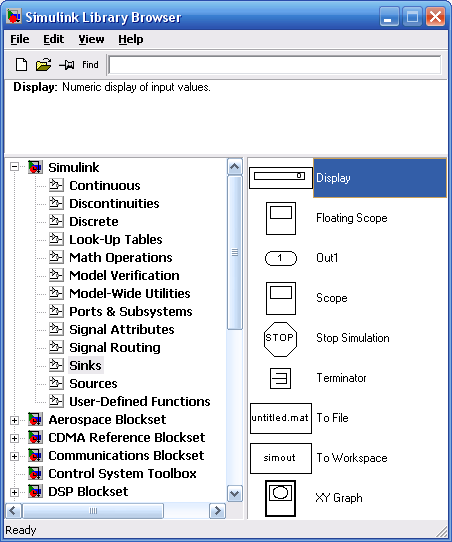Click the Sources sublibrary icon

coord(56,383)
